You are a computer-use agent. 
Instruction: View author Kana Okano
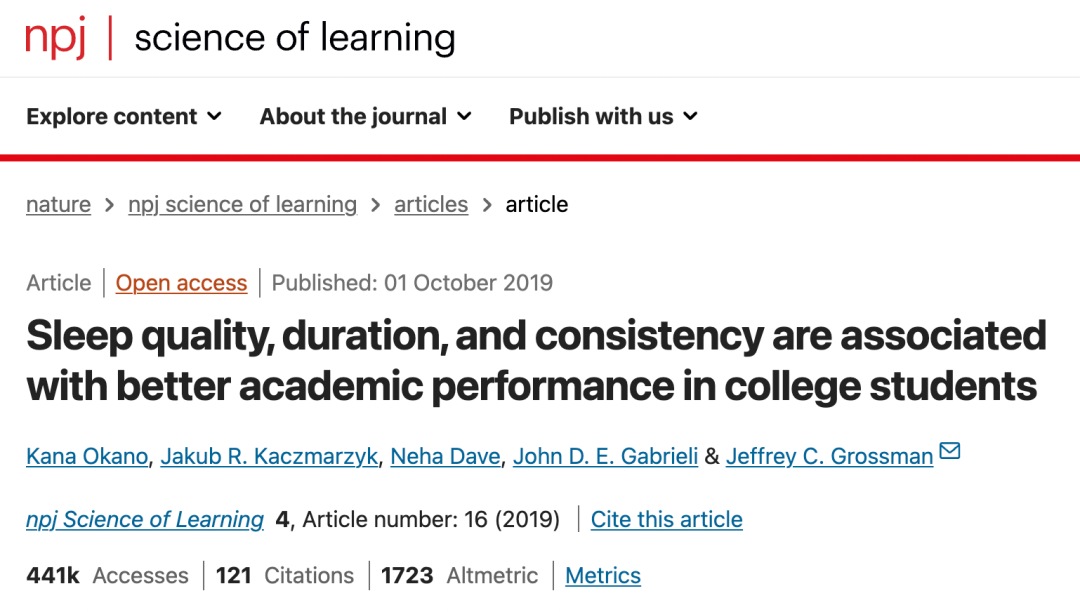tap(87, 456)
